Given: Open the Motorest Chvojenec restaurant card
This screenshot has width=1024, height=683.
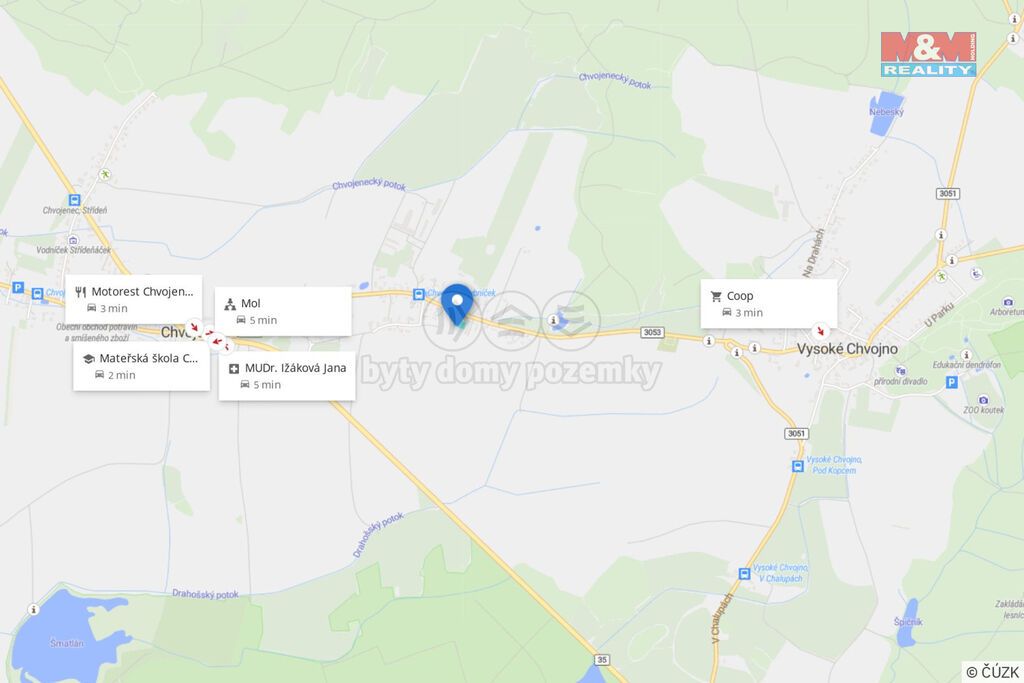Looking at the screenshot, I should (x=134, y=299).
